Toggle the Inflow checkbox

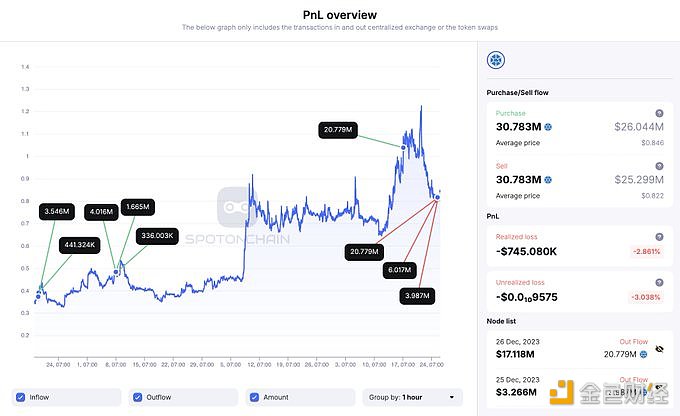tap(20, 397)
